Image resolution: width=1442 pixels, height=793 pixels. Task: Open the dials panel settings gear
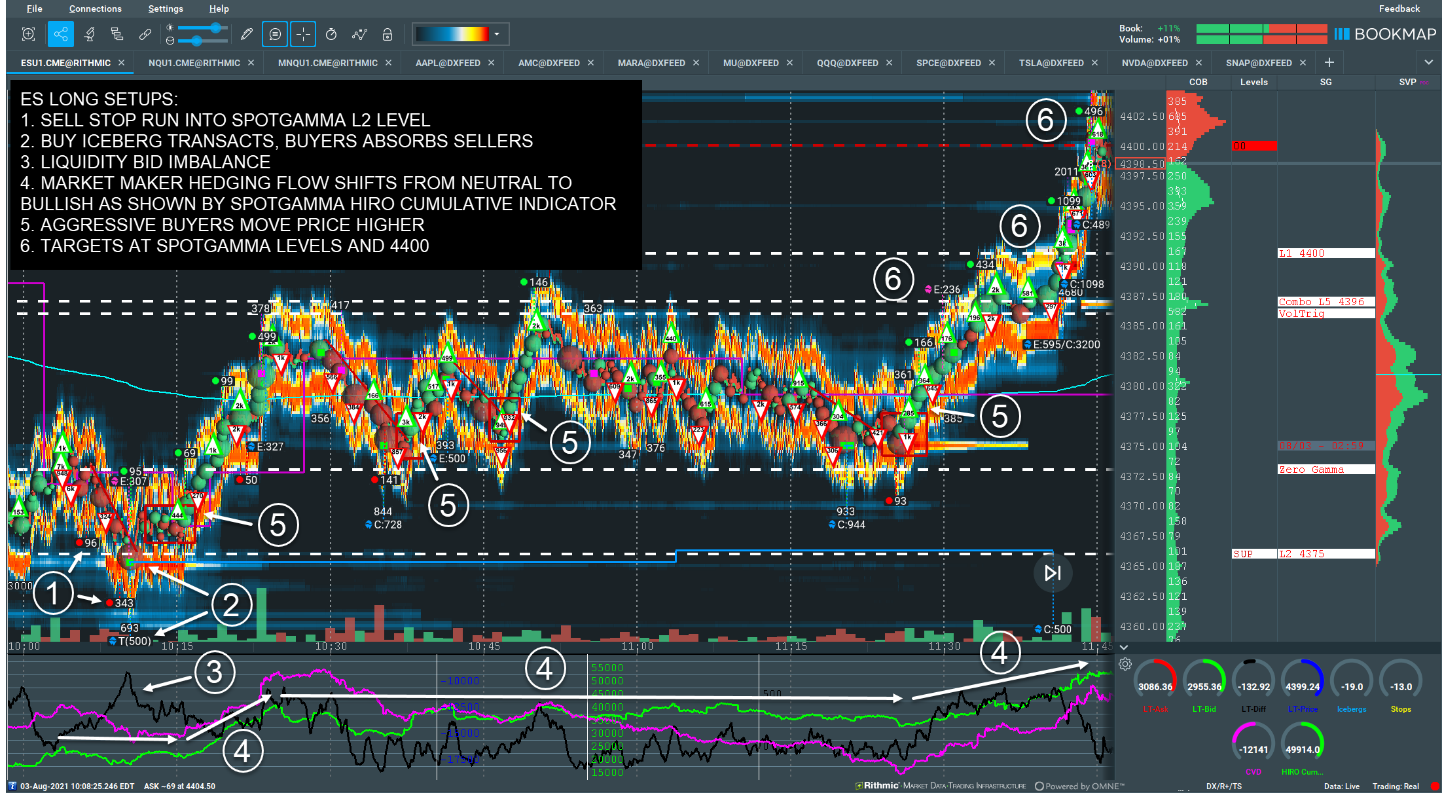pos(1127,662)
